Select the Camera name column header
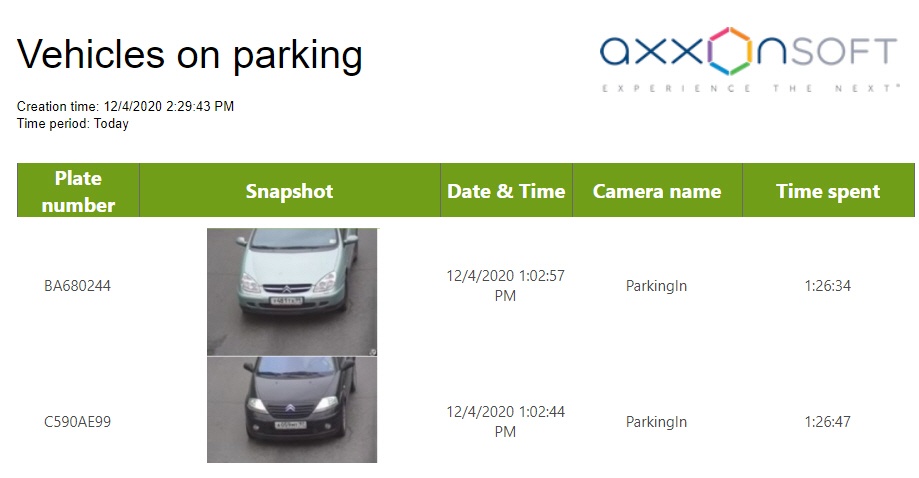The image size is (919, 478). [657, 191]
